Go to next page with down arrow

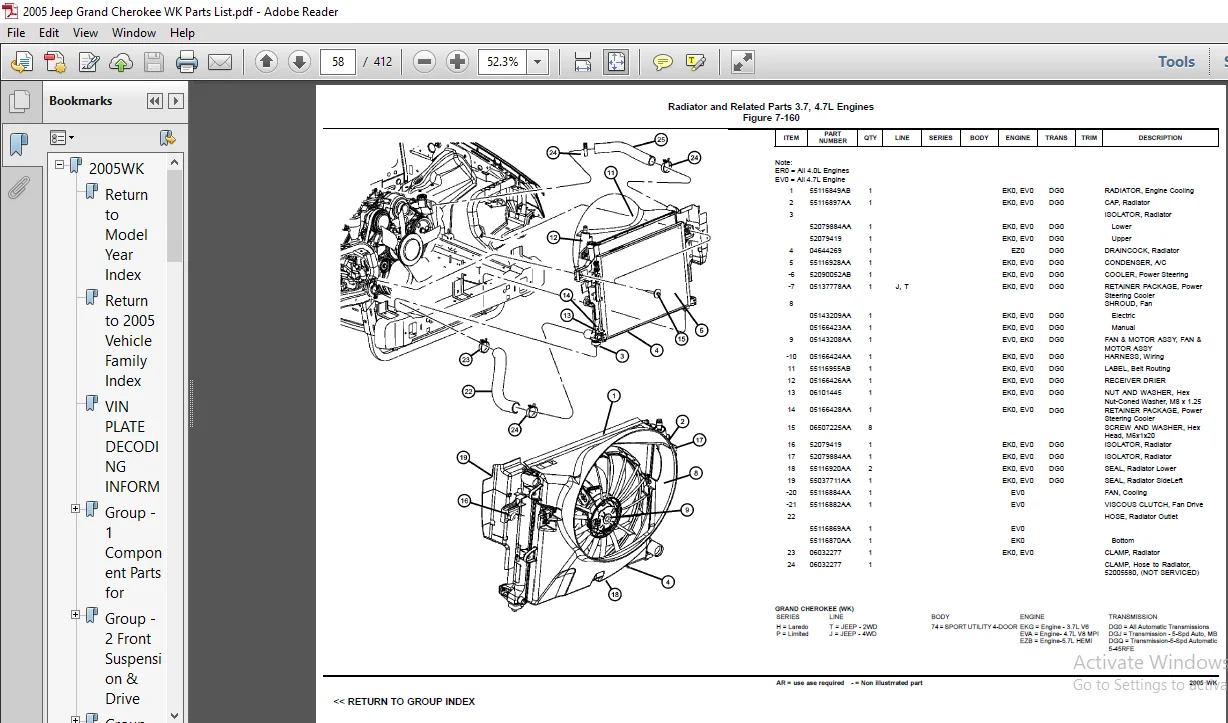(x=299, y=62)
